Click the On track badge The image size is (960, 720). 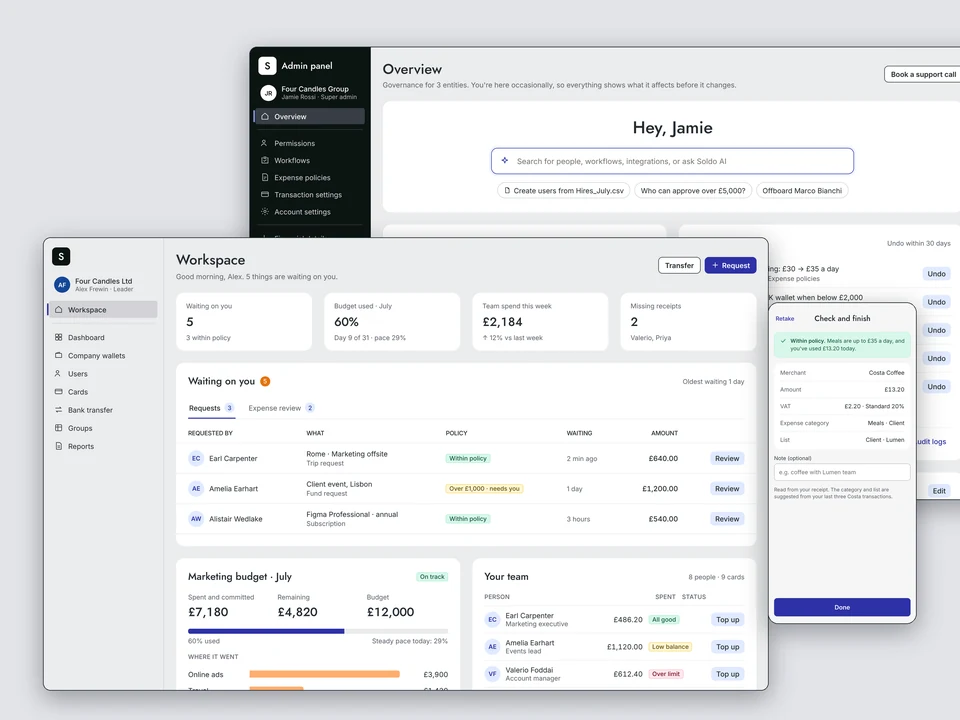tap(432, 577)
